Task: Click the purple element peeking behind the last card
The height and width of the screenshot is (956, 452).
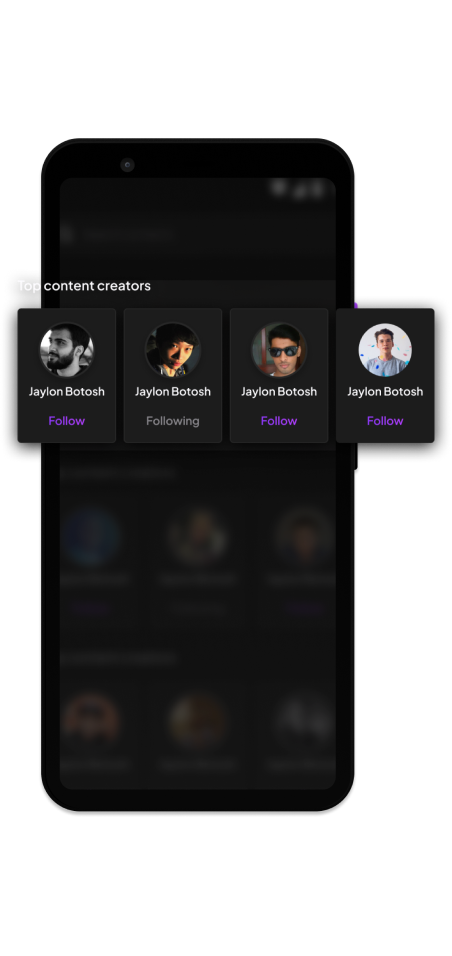Action: click(x=355, y=305)
